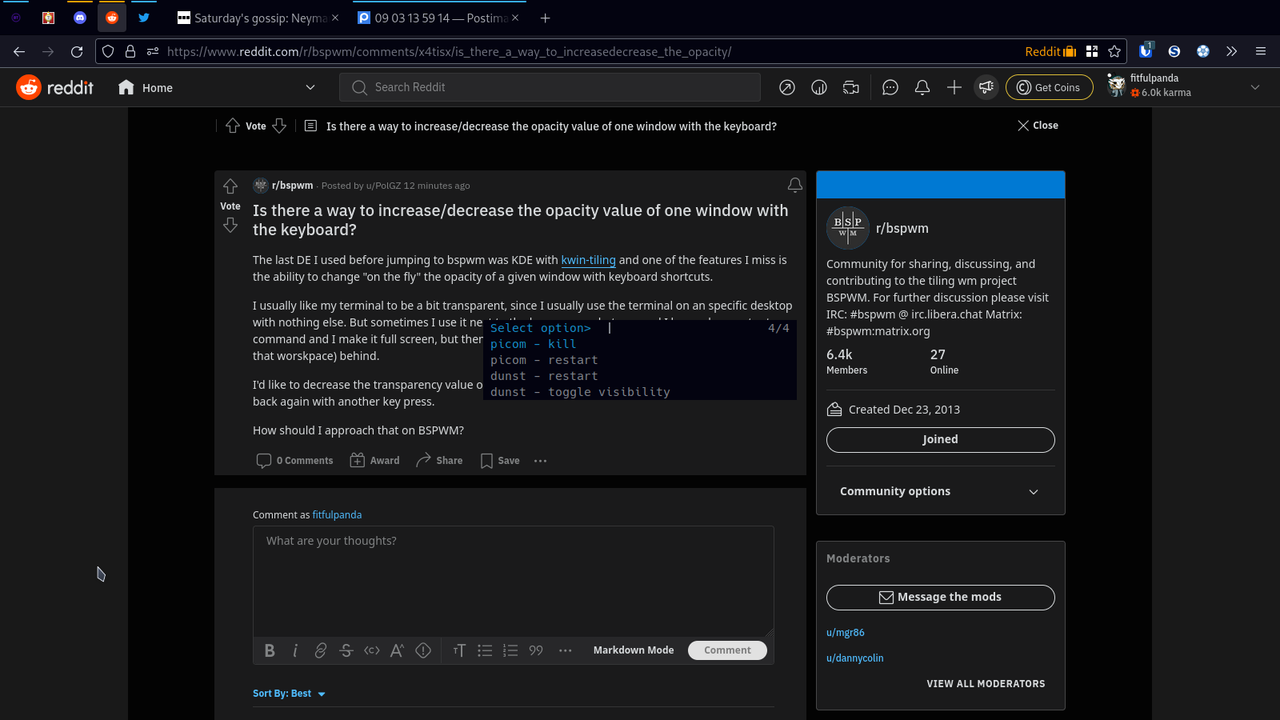This screenshot has height=720, width=1280.
Task: Insert numbered list in comment
Action: tap(510, 650)
